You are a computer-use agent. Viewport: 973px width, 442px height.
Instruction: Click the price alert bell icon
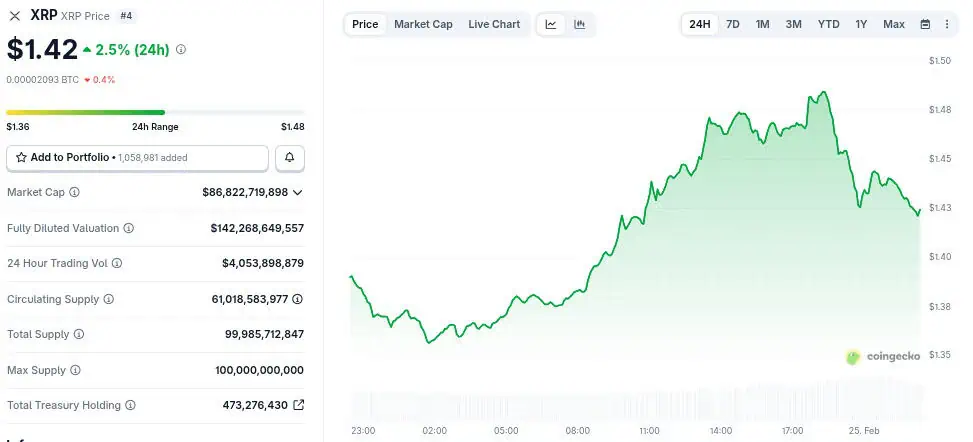coord(290,158)
